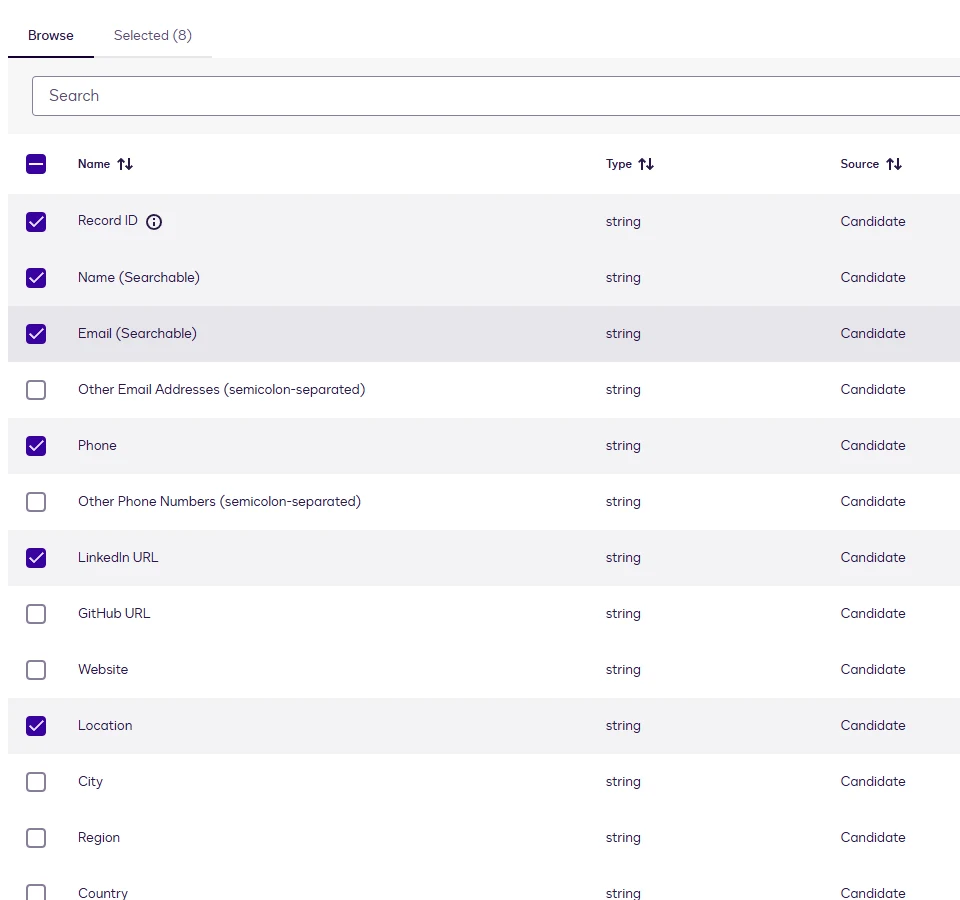The width and height of the screenshot is (960, 900).
Task: Uncheck the Name (Searchable) checkbox
Action: point(36,278)
